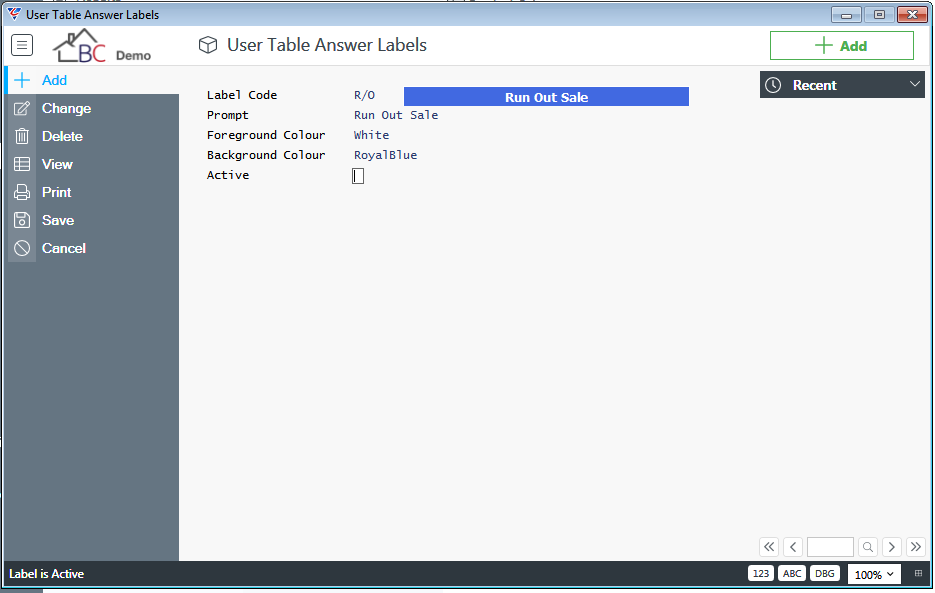Click the trash Delete icon
This screenshot has width=935, height=593.
coord(22,136)
